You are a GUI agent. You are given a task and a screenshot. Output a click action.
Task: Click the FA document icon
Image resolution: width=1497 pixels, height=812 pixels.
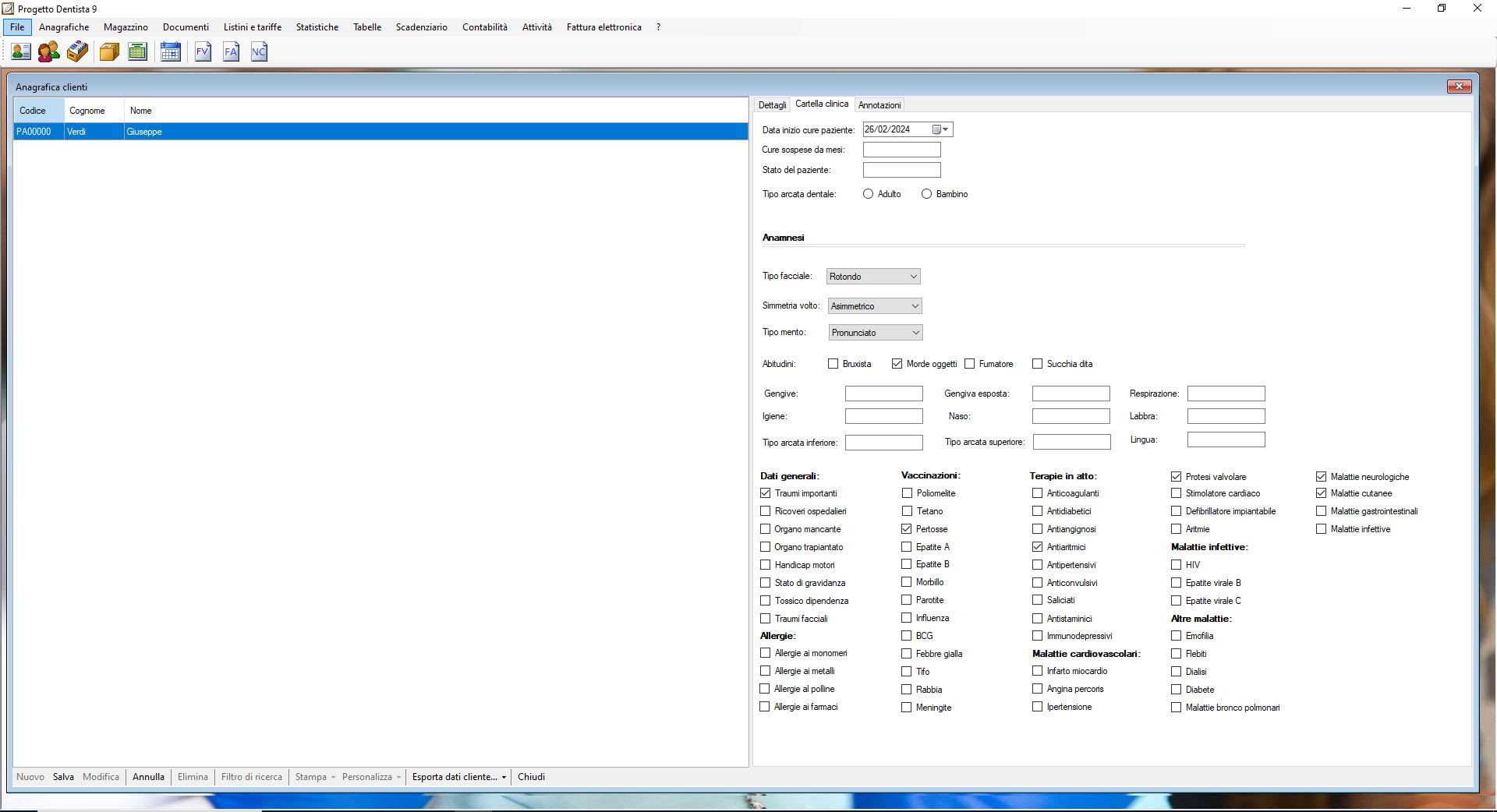click(231, 52)
